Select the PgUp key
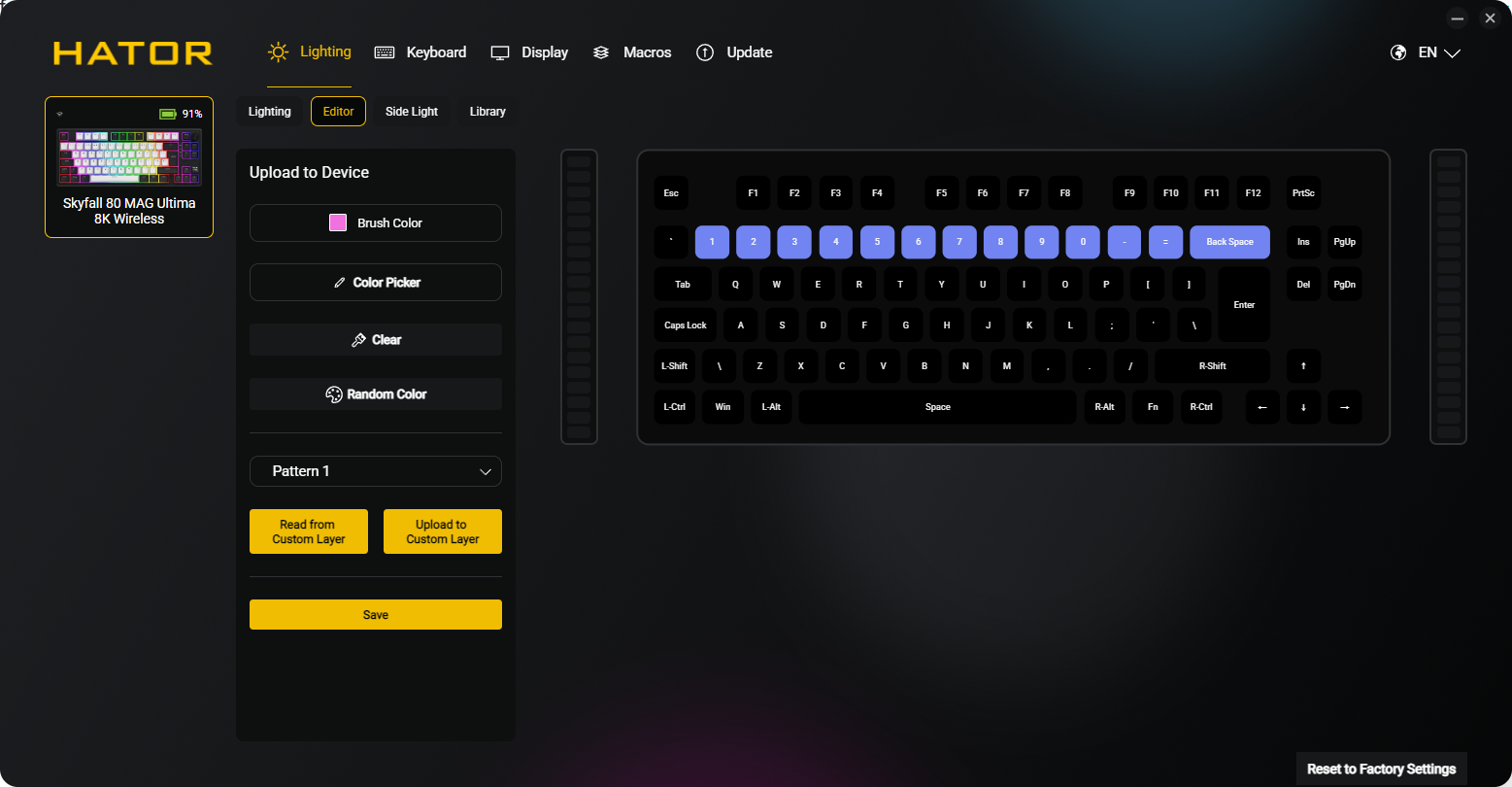1512x787 pixels. 1345,242
